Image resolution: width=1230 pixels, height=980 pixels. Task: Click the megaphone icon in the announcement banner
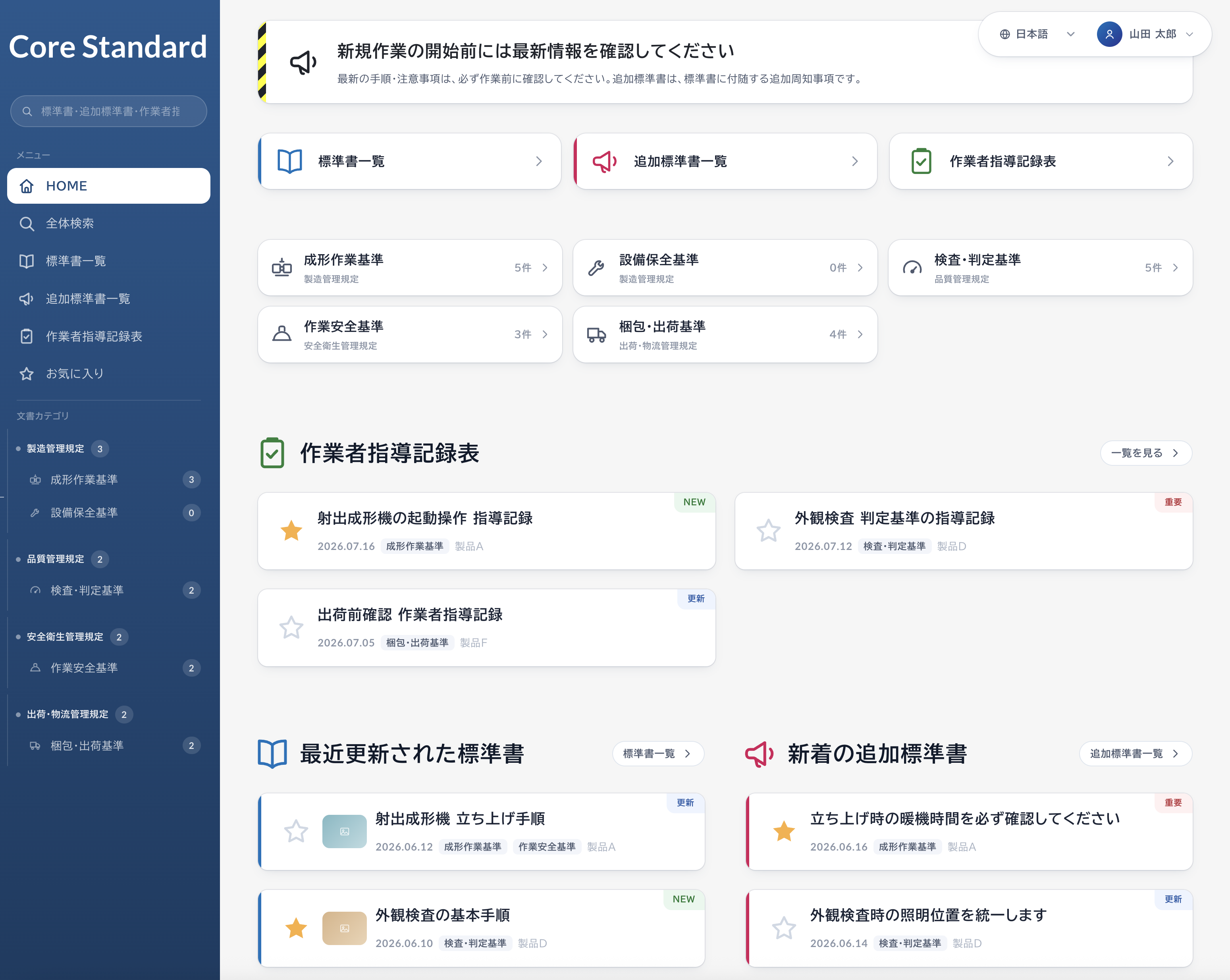pyautogui.click(x=303, y=62)
